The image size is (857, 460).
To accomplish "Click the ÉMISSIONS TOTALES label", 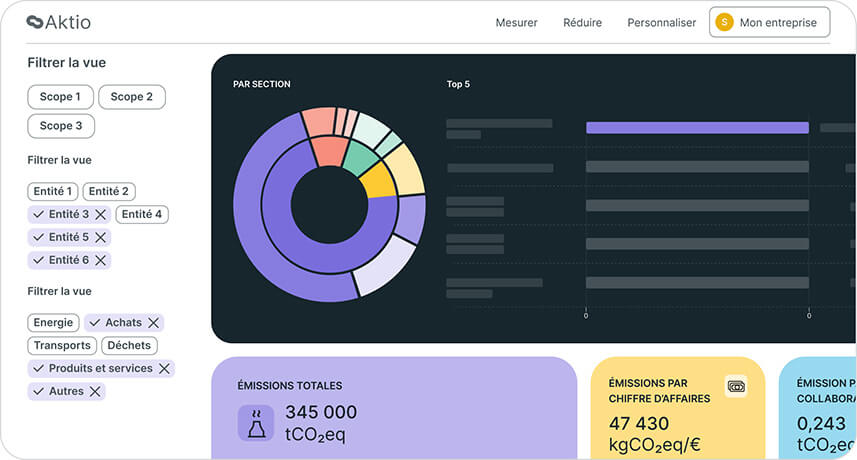I will 290,386.
